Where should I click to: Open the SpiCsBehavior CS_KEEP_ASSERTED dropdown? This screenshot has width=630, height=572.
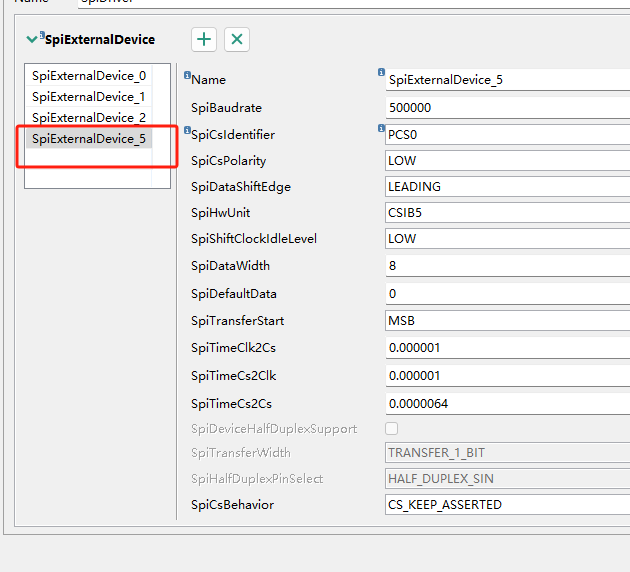[507, 505]
